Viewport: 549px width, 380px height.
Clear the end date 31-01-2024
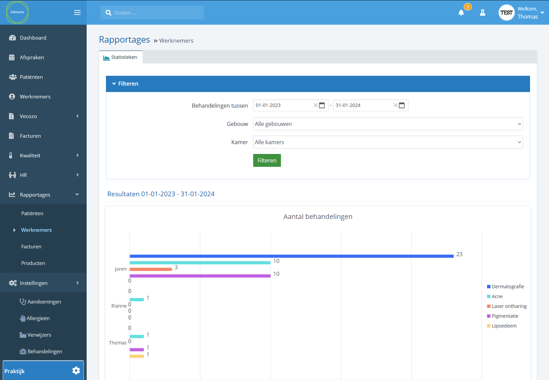(x=395, y=105)
